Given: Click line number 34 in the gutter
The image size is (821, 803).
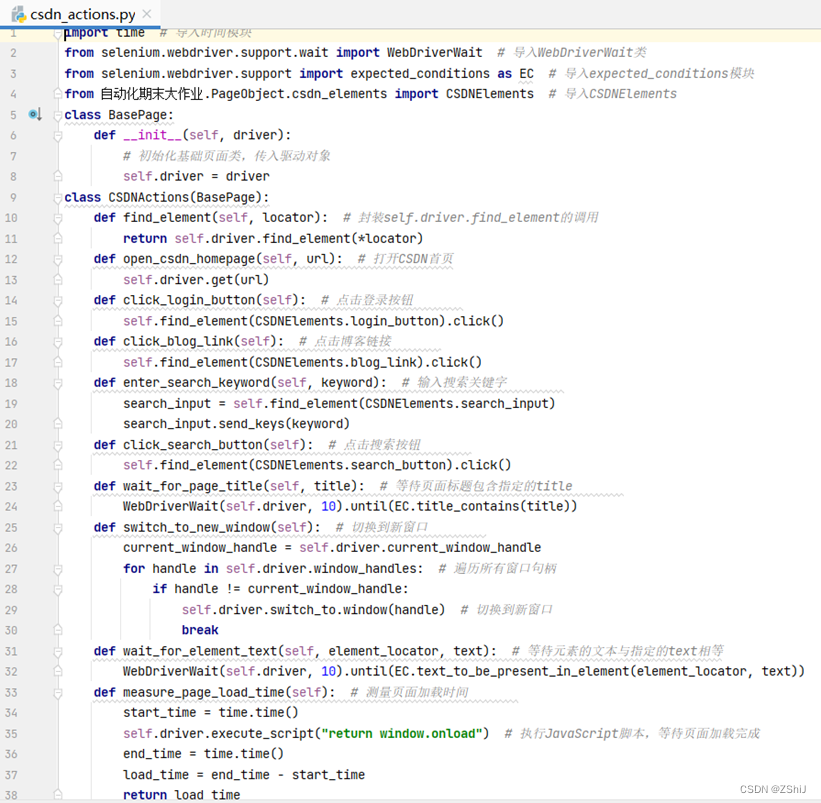Looking at the screenshot, I should click(x=11, y=713).
